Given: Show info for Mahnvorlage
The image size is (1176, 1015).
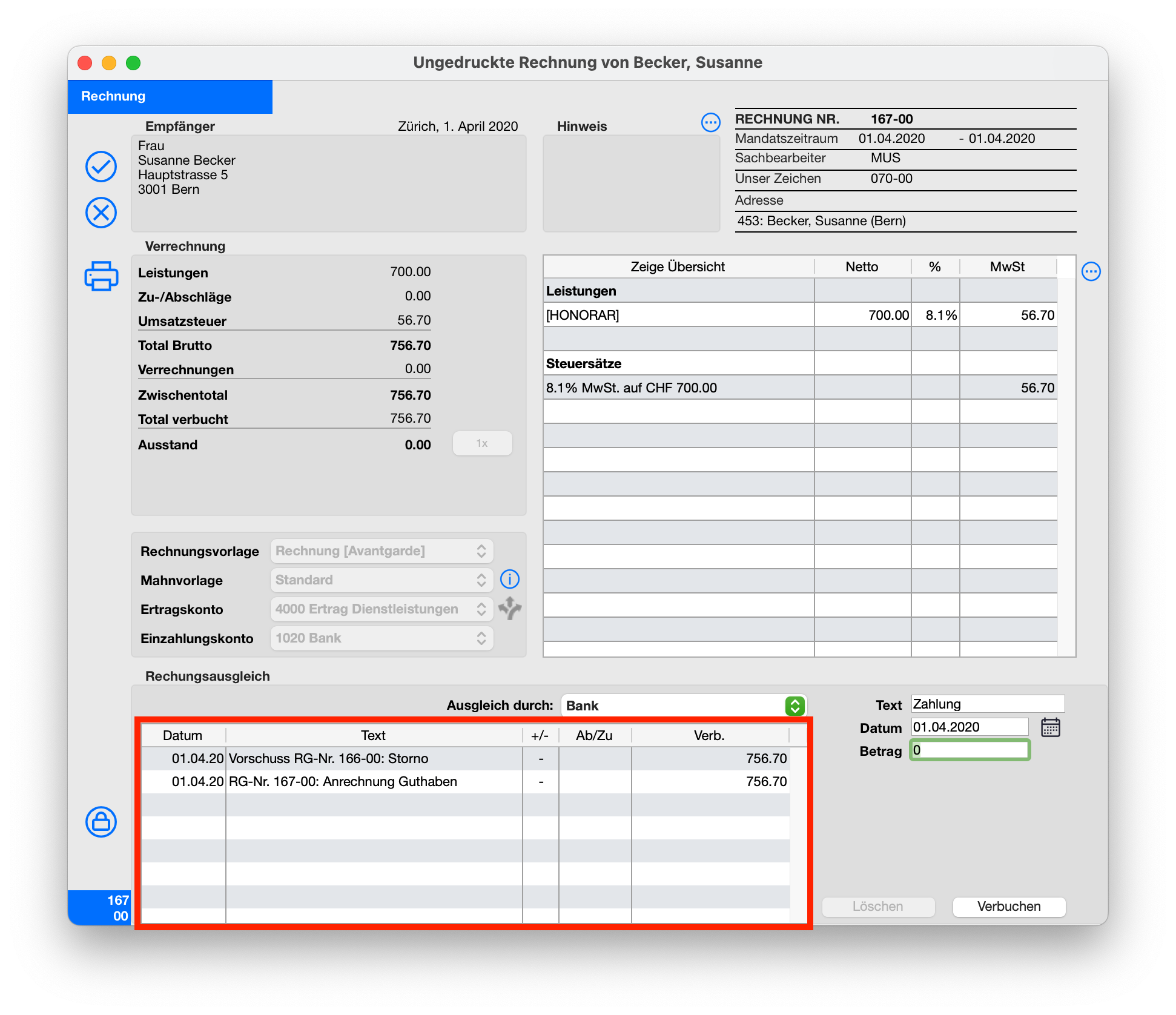Looking at the screenshot, I should 510,580.
